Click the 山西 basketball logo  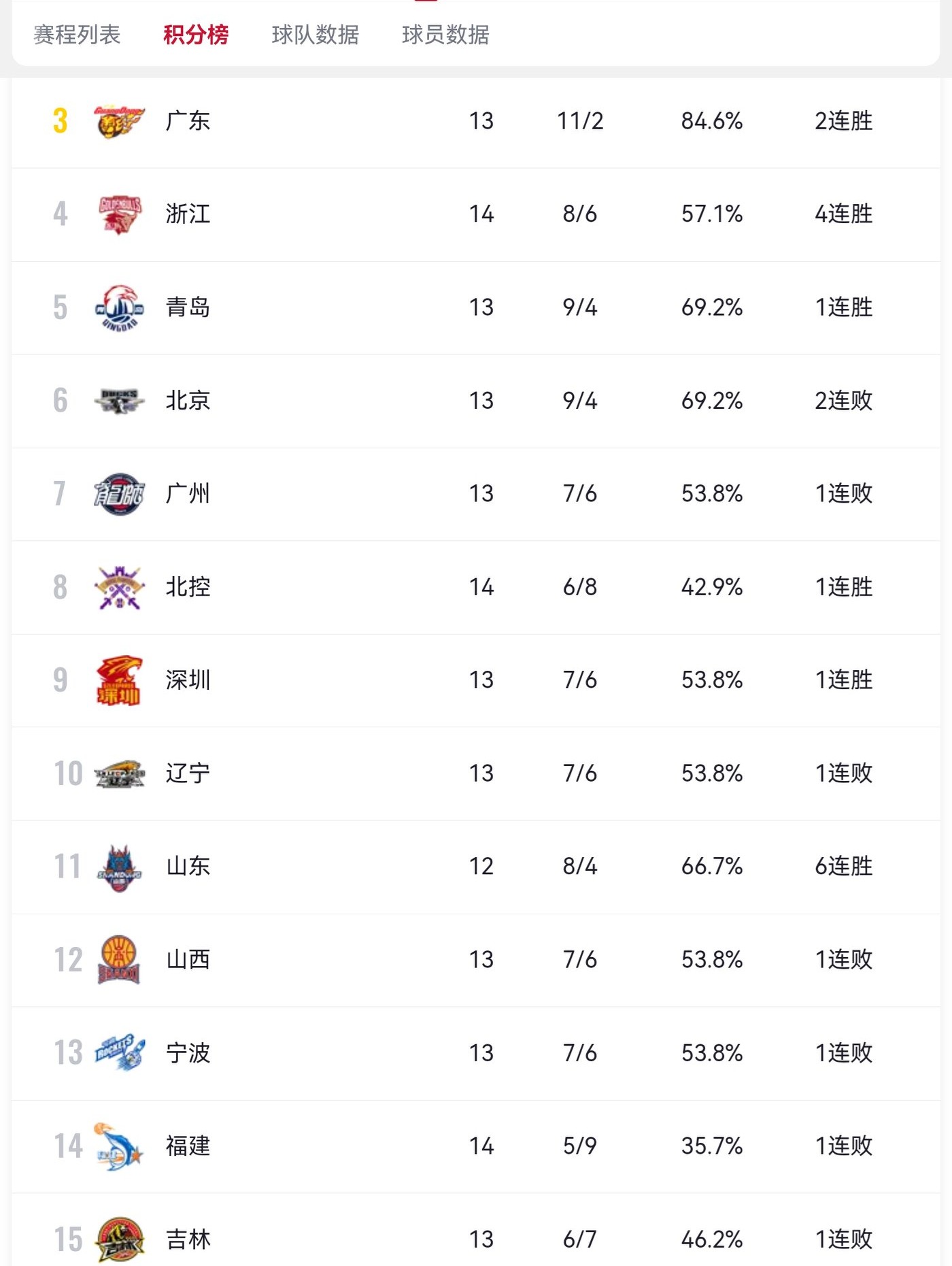119,960
